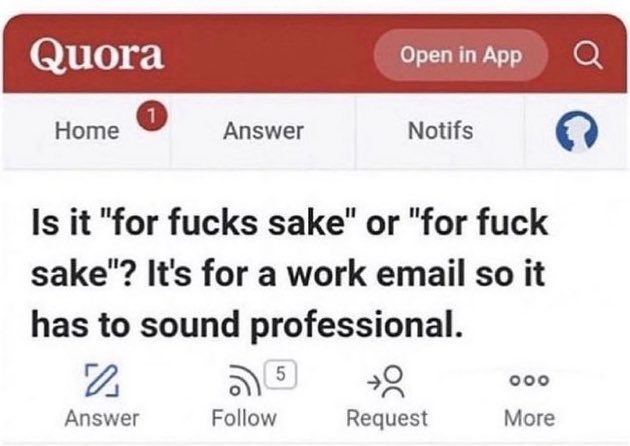Click the Follow text label
The width and height of the screenshot is (630, 446).
pyautogui.click(x=245, y=418)
